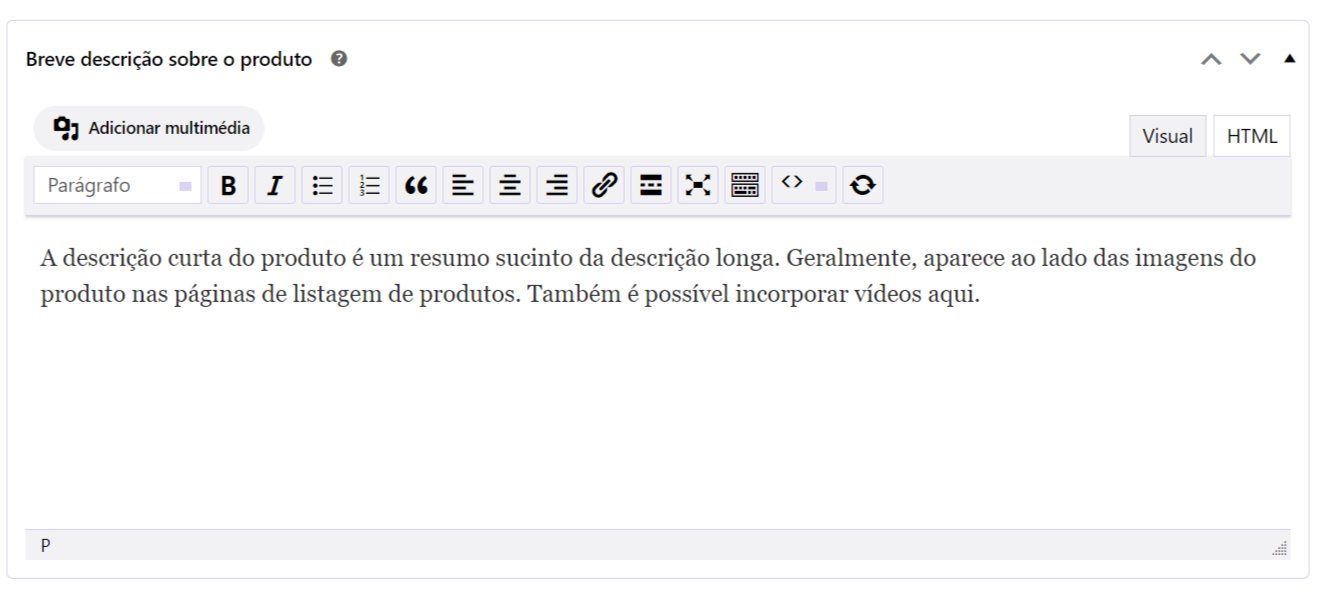
Task: Insert the read more tag
Action: (651, 185)
